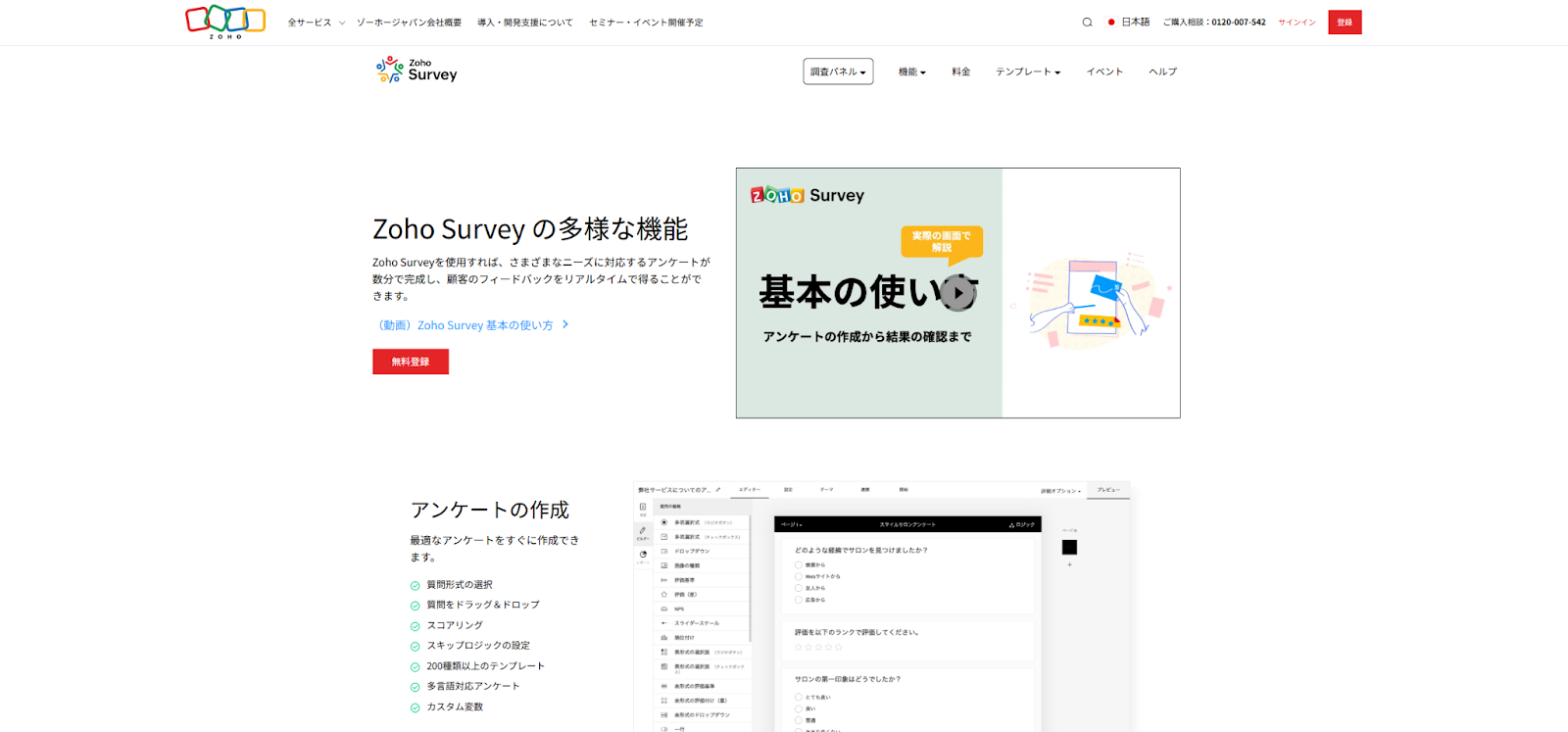Viewport: 1568px width, 732px height.
Task: Click the スキッププロジックの設定 list item
Action: (477, 646)
